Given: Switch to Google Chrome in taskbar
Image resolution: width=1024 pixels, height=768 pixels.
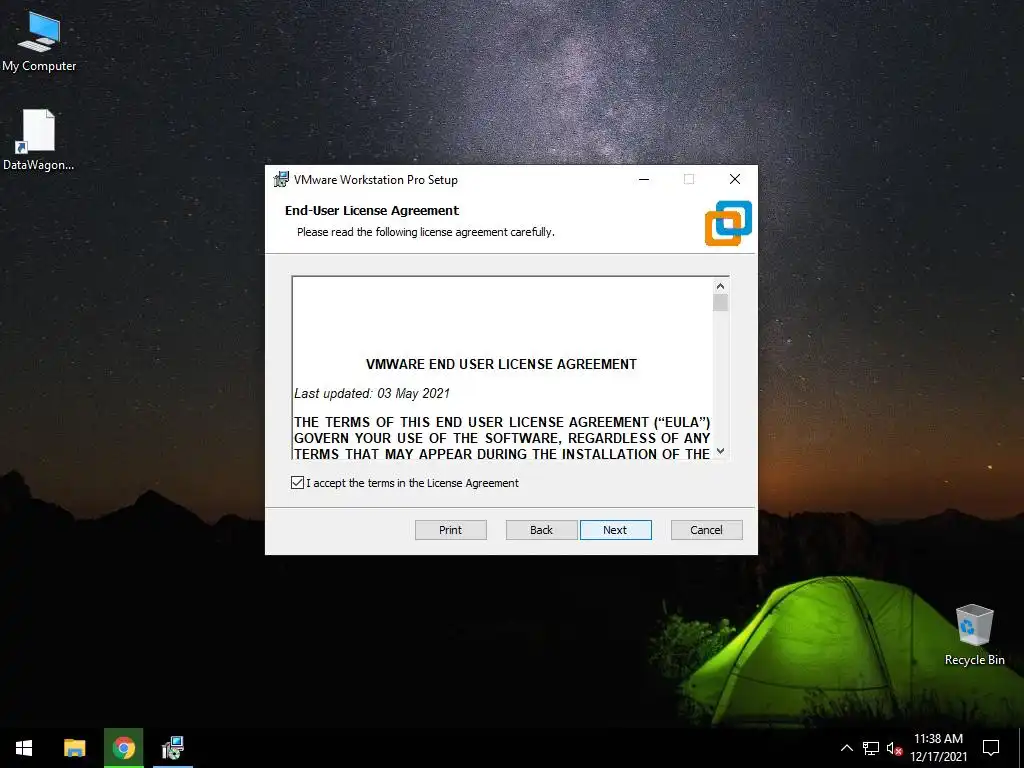Looking at the screenshot, I should pos(123,748).
